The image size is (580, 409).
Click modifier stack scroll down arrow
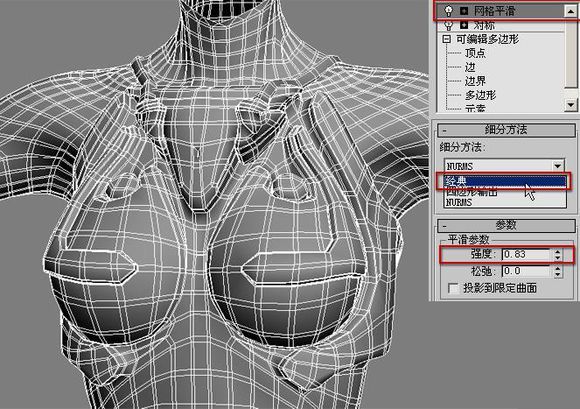[x=570, y=105]
